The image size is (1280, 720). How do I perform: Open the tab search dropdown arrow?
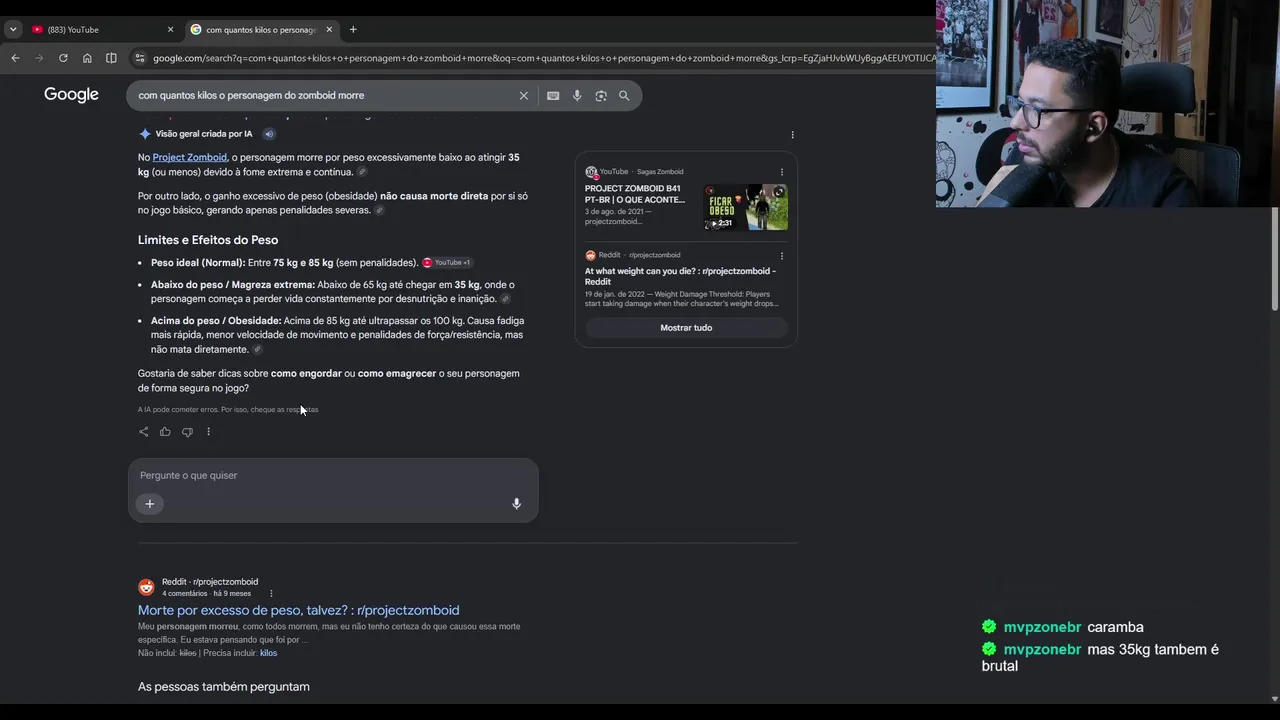[x=13, y=30]
